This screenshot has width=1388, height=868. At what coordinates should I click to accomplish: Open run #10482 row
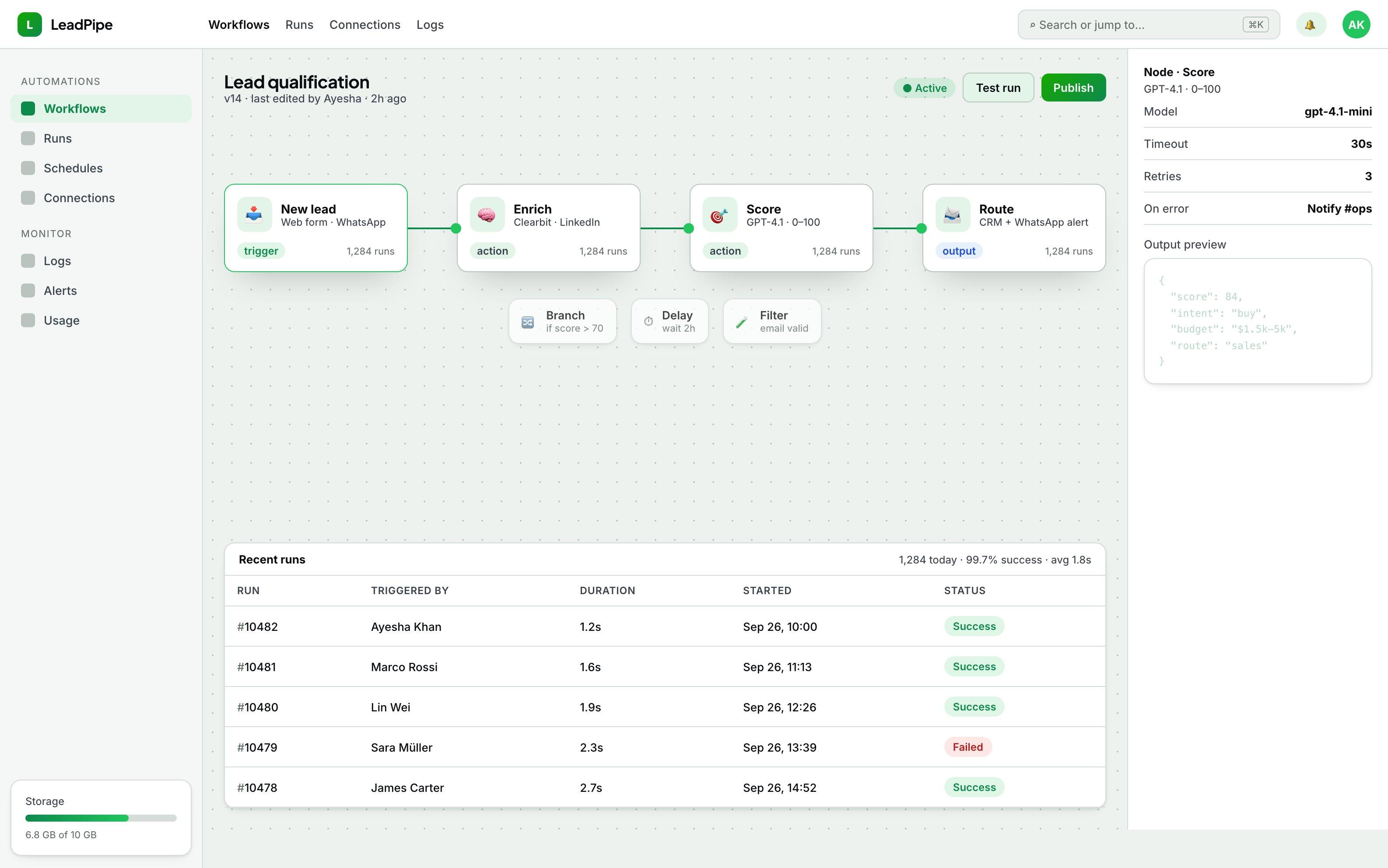coord(665,626)
